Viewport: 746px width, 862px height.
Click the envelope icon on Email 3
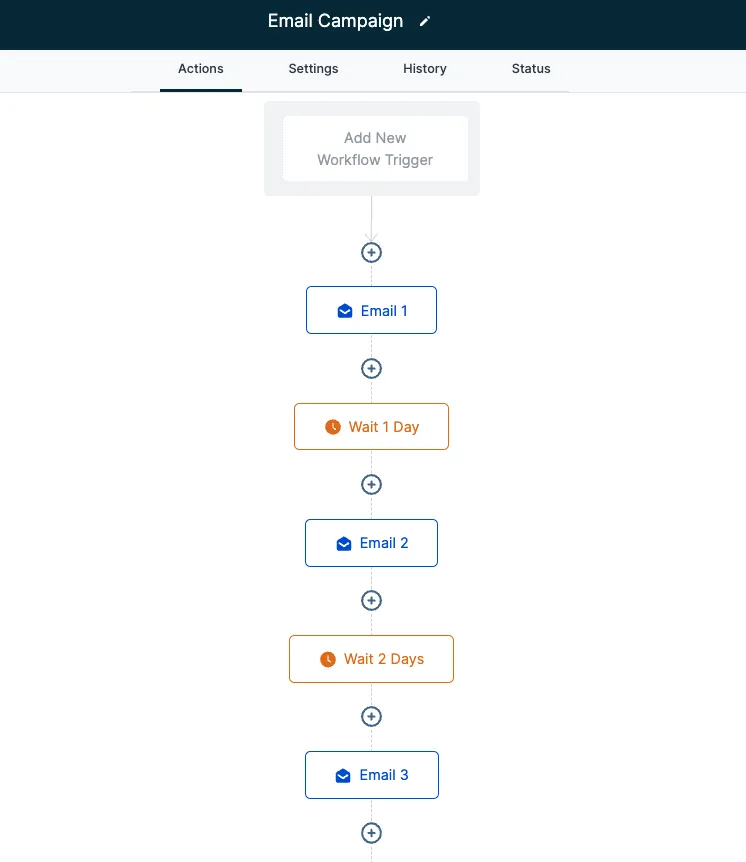coord(342,775)
